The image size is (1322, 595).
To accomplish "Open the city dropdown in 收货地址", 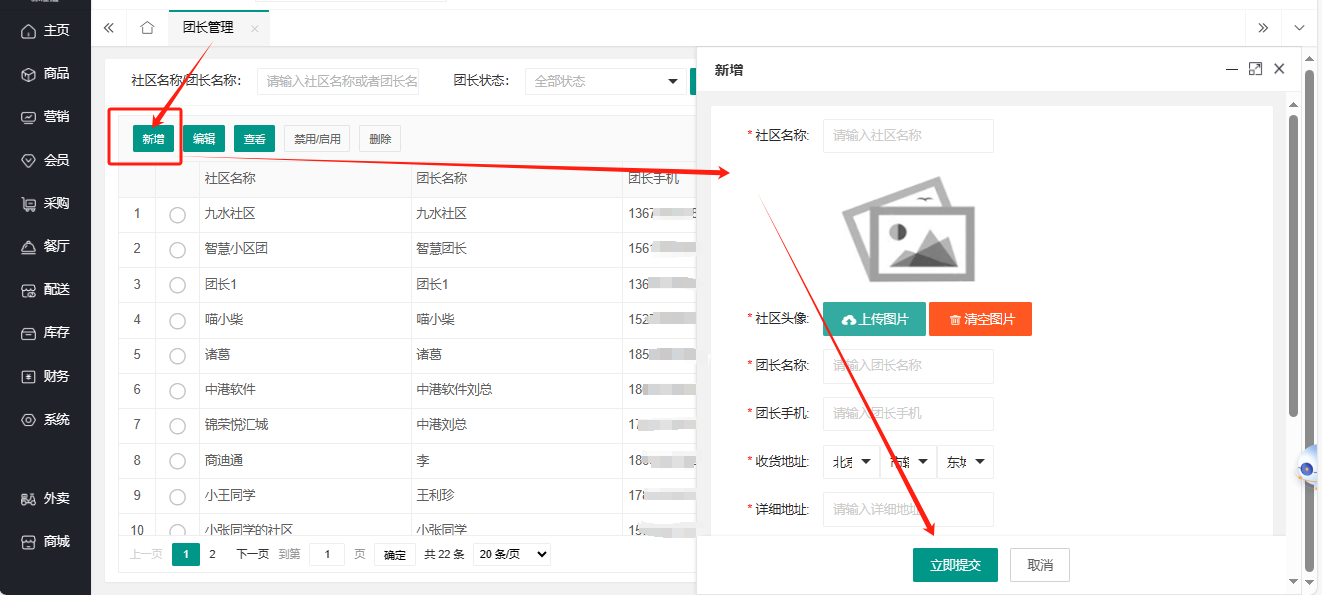I will tap(908, 462).
